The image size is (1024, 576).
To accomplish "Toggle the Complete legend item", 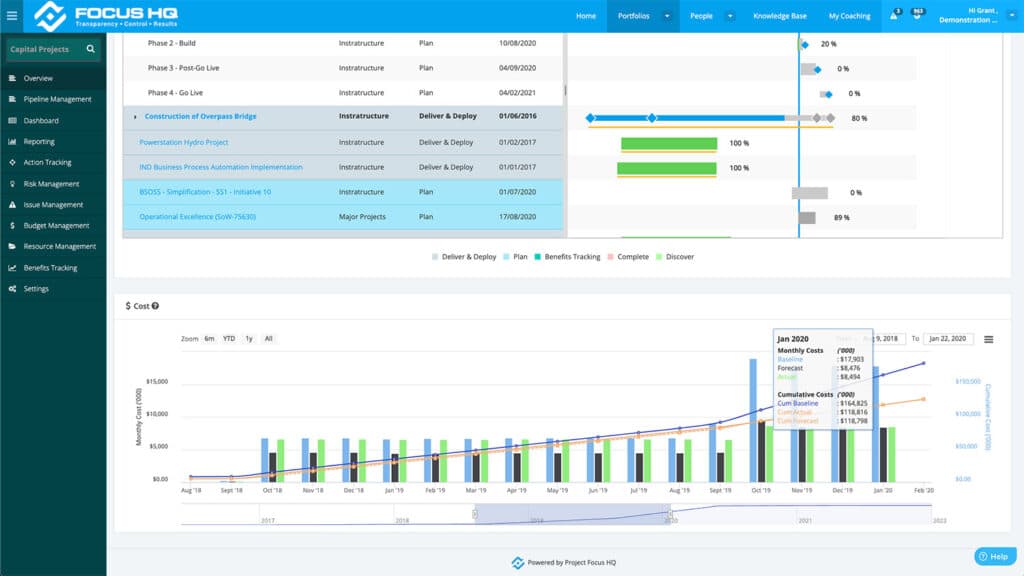I will 628,257.
